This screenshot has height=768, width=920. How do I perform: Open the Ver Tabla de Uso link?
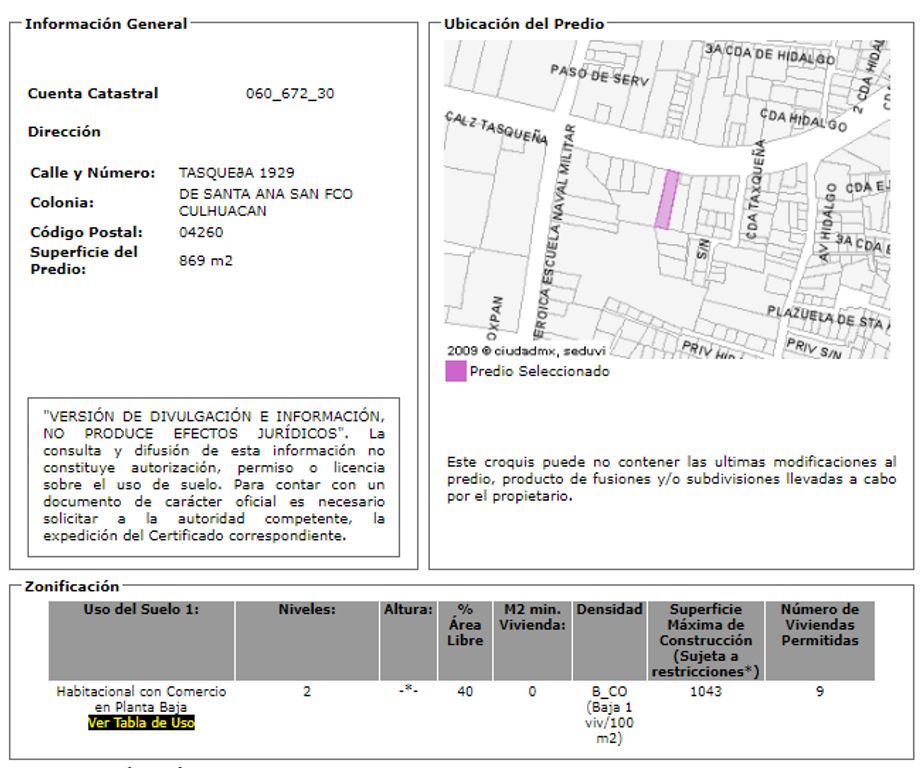click(x=141, y=722)
